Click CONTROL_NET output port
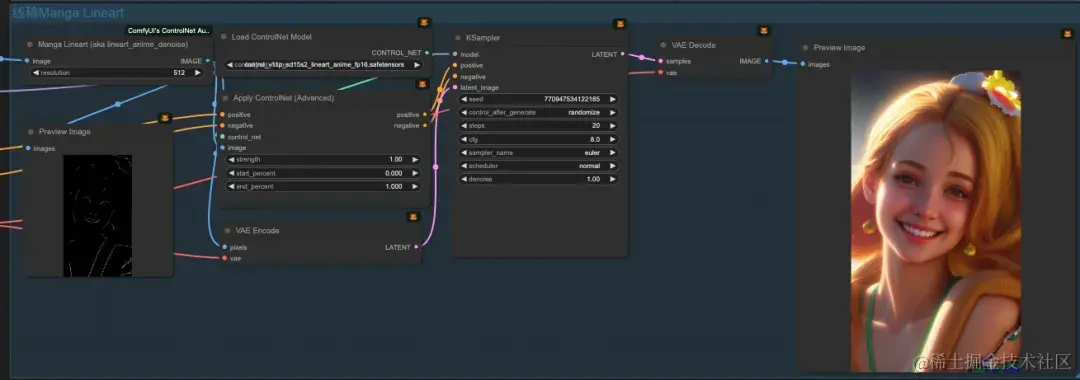The image size is (1080, 380). pyautogui.click(x=426, y=52)
